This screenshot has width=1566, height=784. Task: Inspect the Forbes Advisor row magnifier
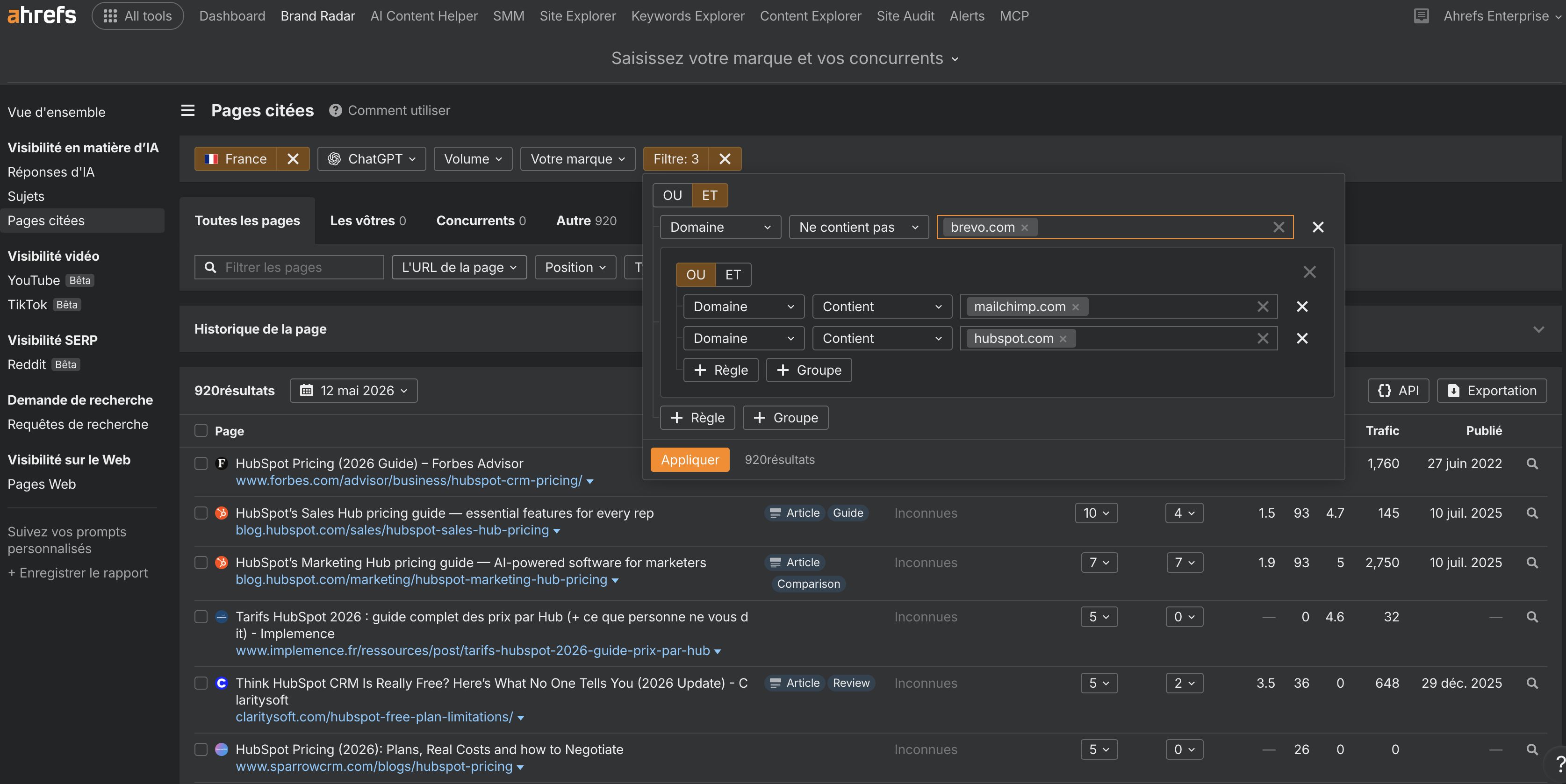(1532, 463)
